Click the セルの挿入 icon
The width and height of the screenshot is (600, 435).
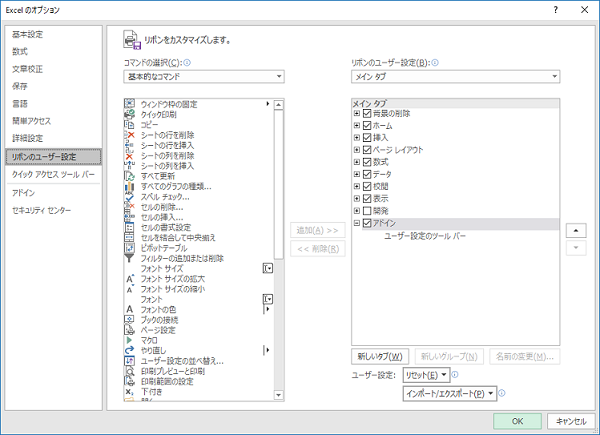pos(130,217)
